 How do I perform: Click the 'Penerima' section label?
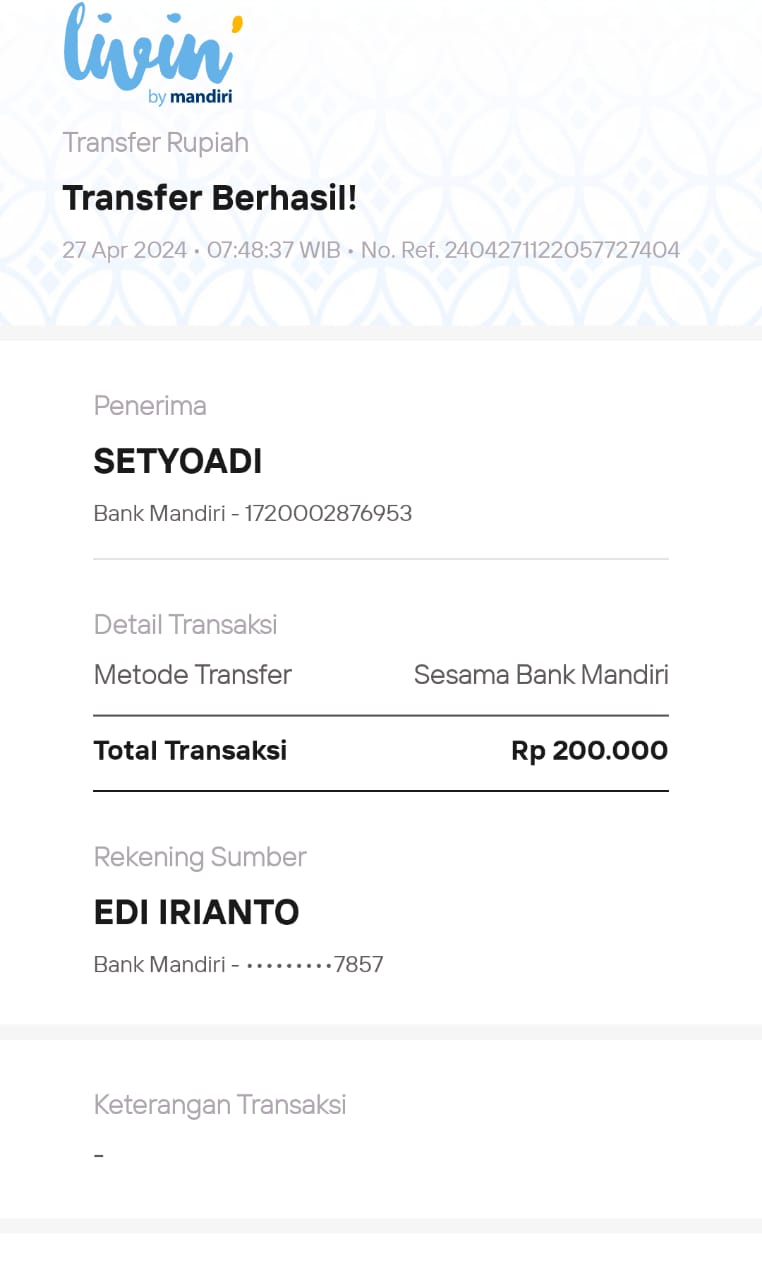pos(150,406)
